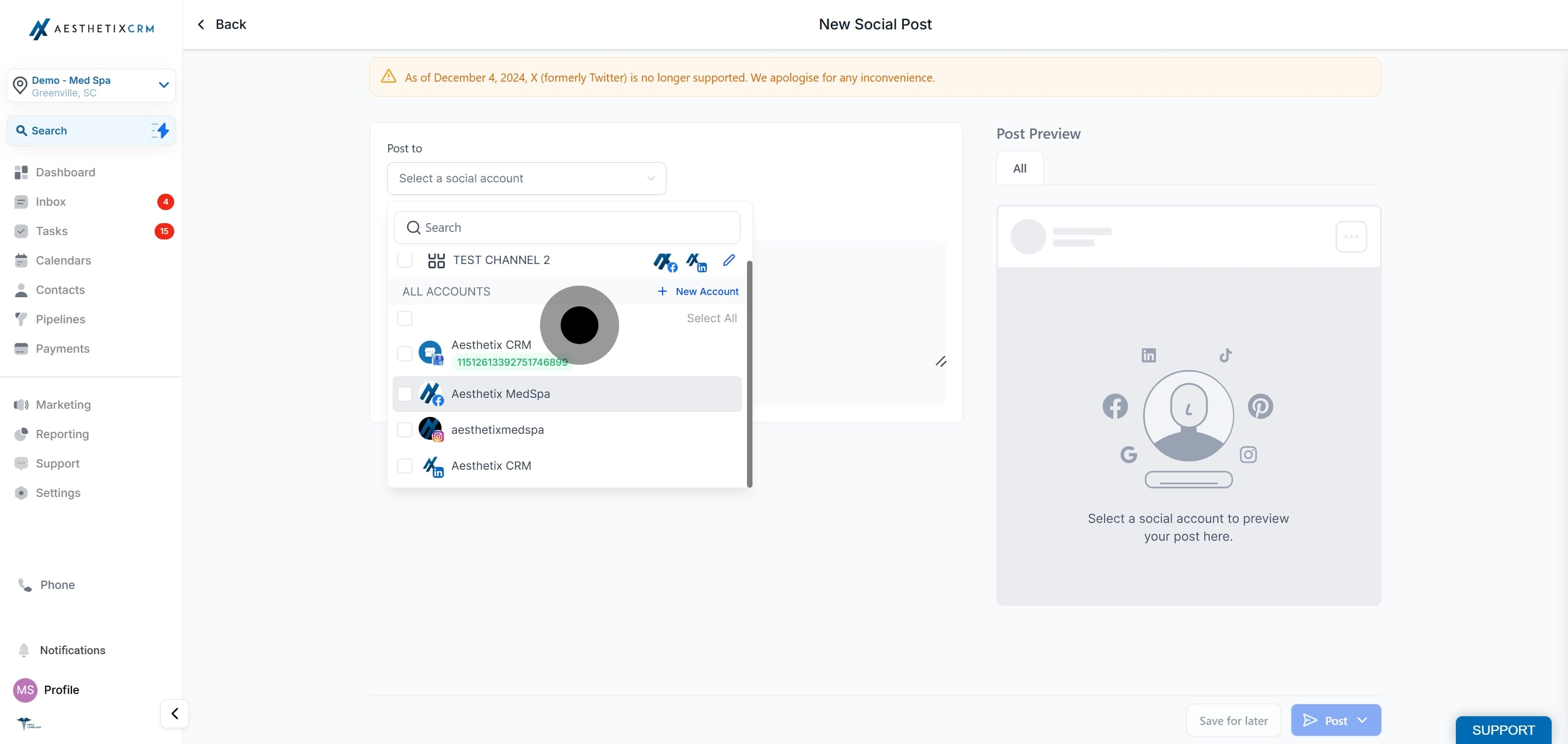Expand the Select a social account dropdown
This screenshot has width=1568, height=744.
pos(526,178)
